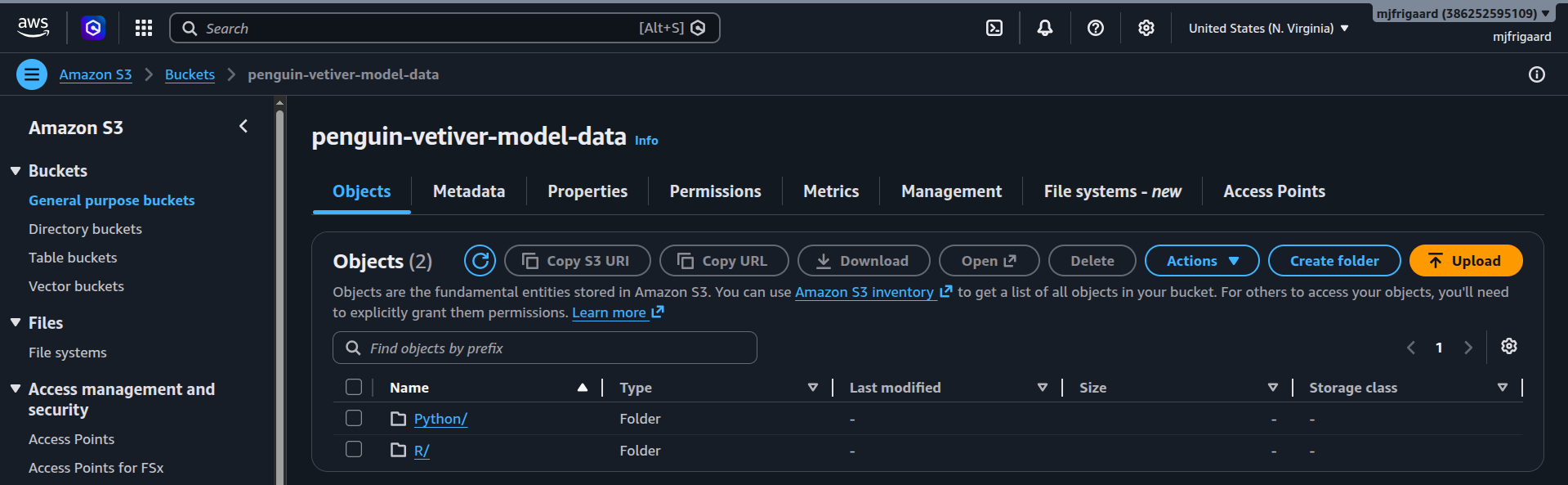Go to the next objects page
The width and height of the screenshot is (1568, 485).
1468,348
